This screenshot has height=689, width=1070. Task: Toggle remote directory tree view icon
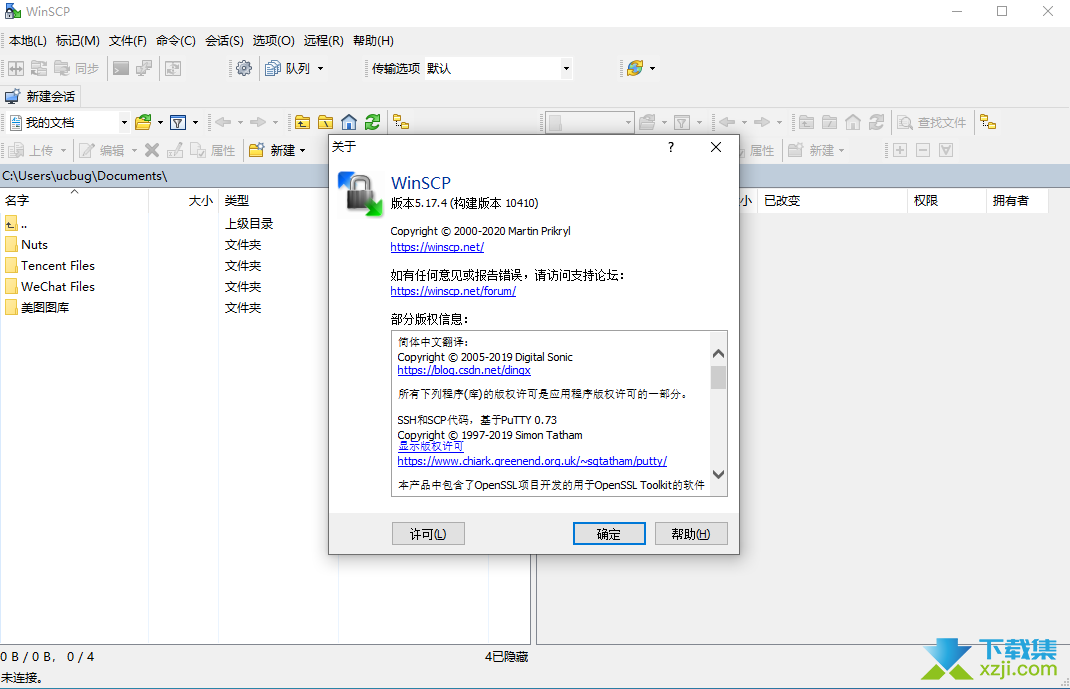[988, 123]
